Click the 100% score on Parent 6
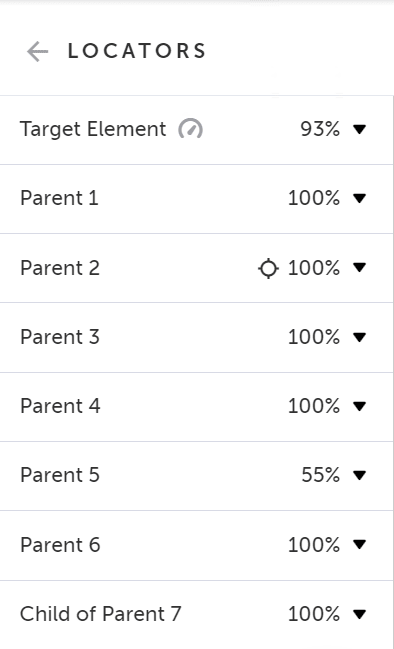 (x=314, y=544)
